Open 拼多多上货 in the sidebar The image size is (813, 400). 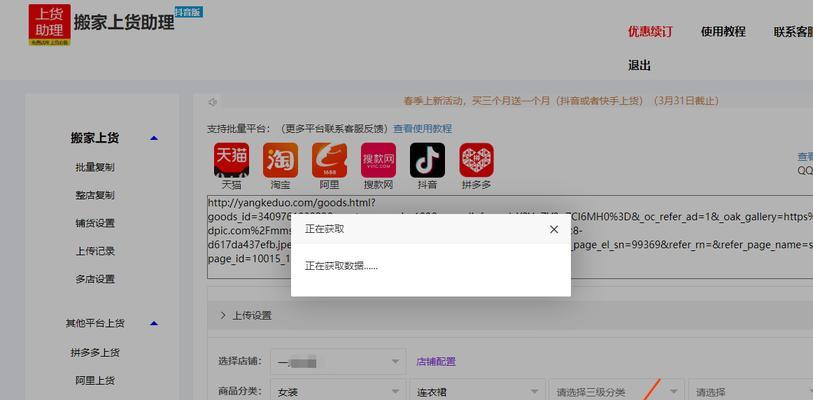click(x=95, y=353)
